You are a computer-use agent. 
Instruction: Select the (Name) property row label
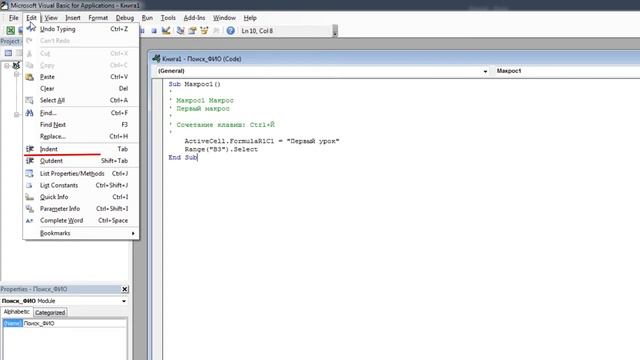tap(13, 323)
